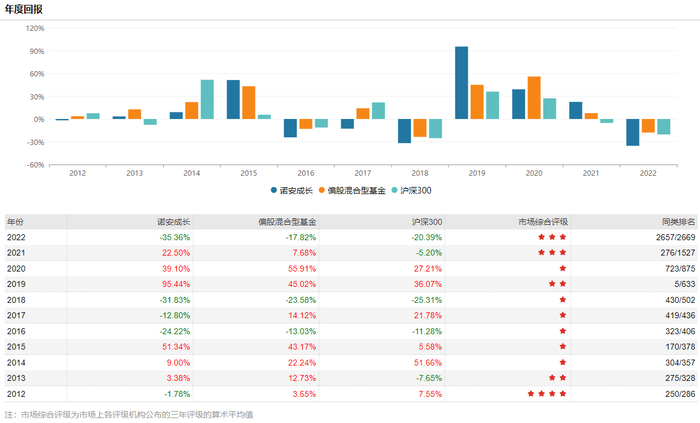Click the orange 2020 bar in the chart
This screenshot has width=700, height=423.
pyautogui.click(x=534, y=98)
